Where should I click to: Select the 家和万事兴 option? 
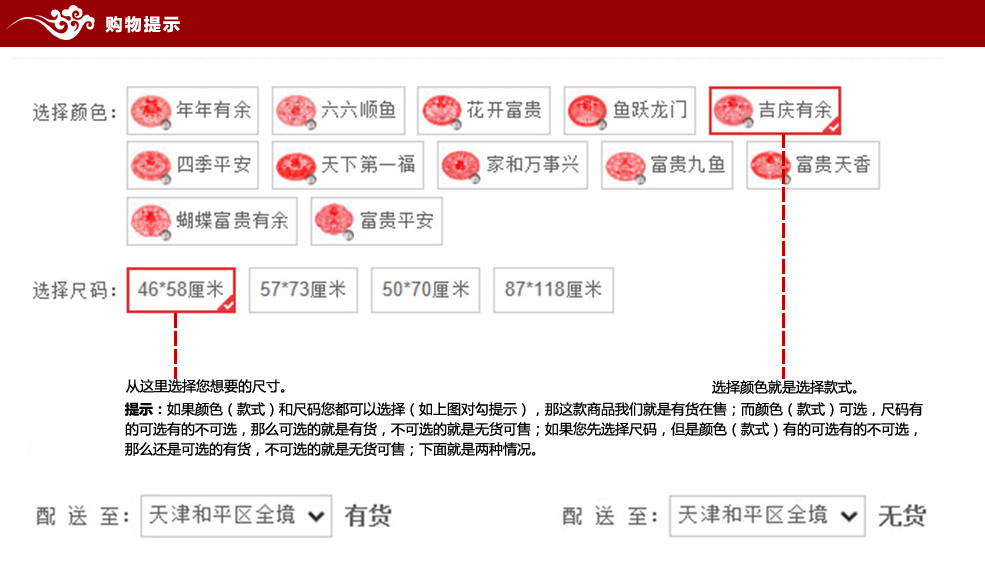coord(513,165)
